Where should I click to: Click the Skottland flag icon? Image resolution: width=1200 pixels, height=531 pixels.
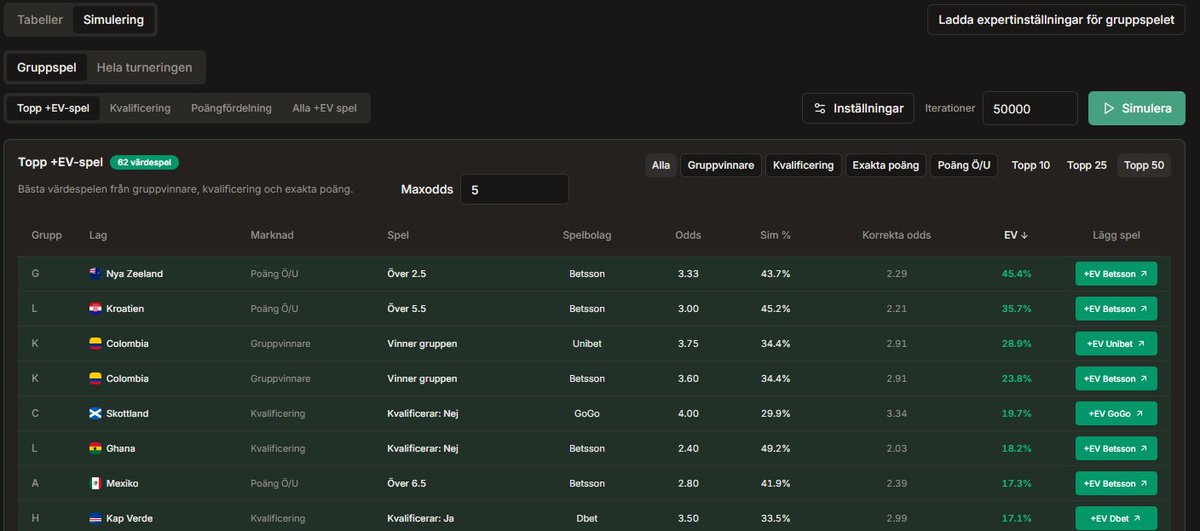(96, 414)
